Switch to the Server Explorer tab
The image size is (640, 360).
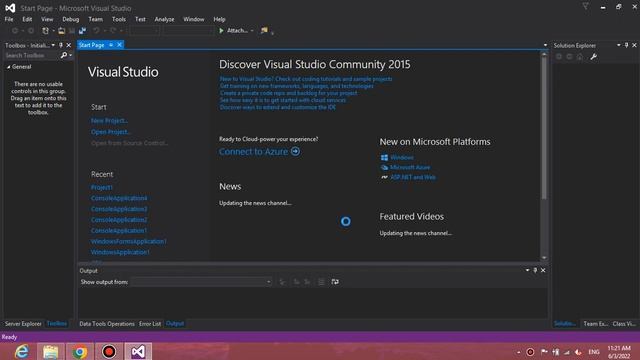tap(23, 324)
